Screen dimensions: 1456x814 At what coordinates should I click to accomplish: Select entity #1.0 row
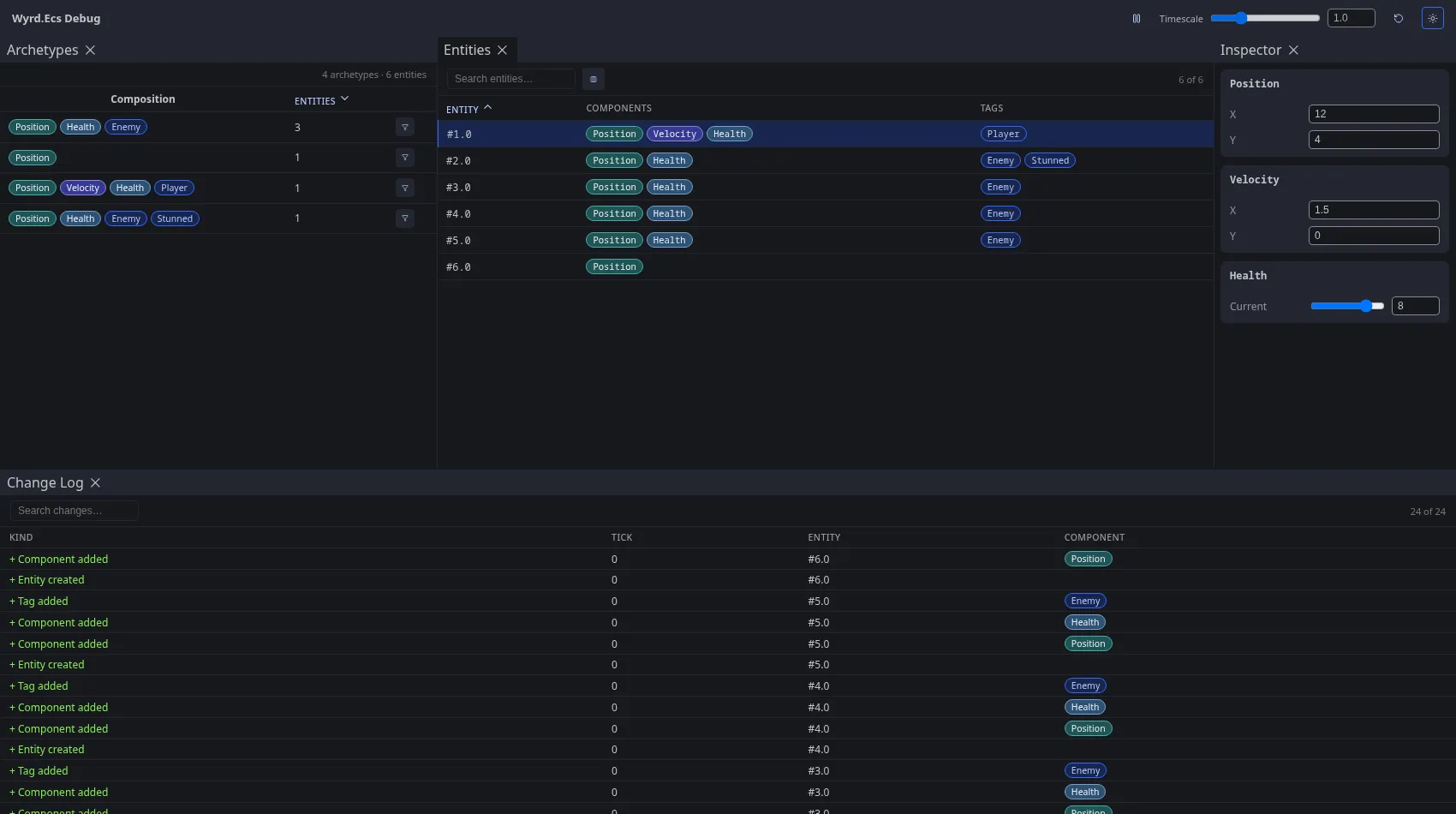point(826,134)
